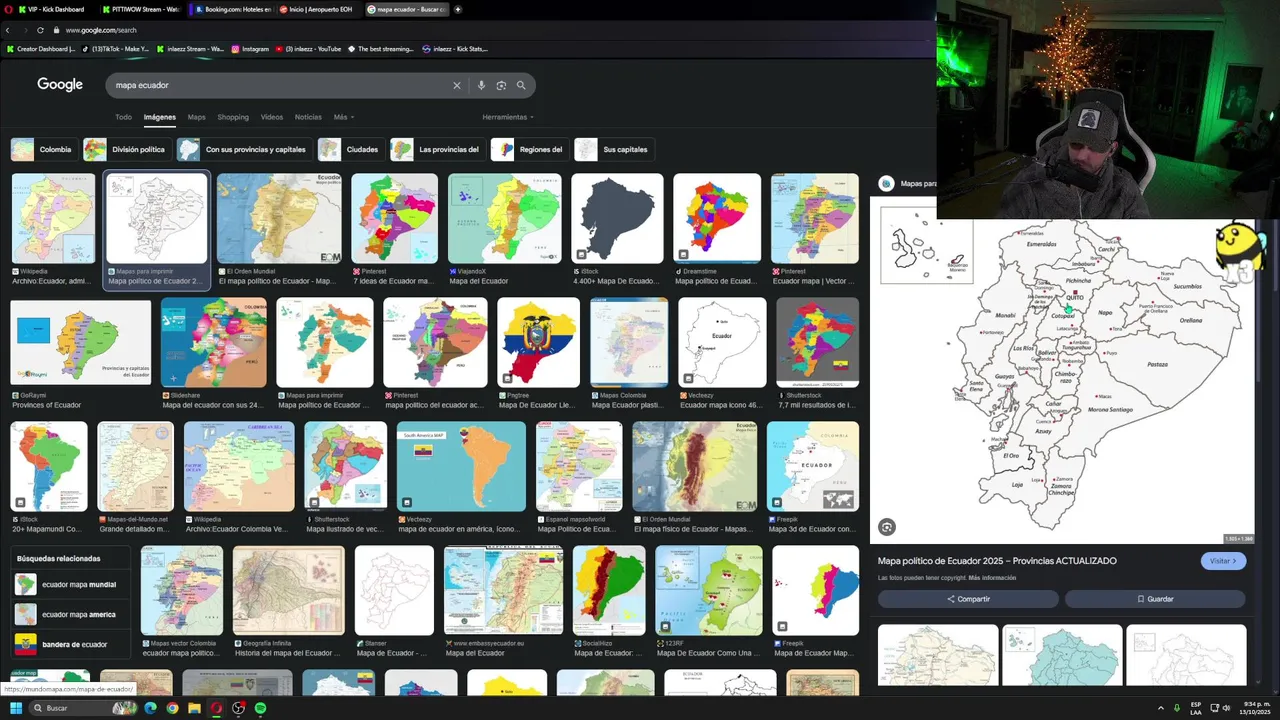Filter by Con sus provincias y capitales
Image resolution: width=1280 pixels, height=720 pixels.
point(243,149)
